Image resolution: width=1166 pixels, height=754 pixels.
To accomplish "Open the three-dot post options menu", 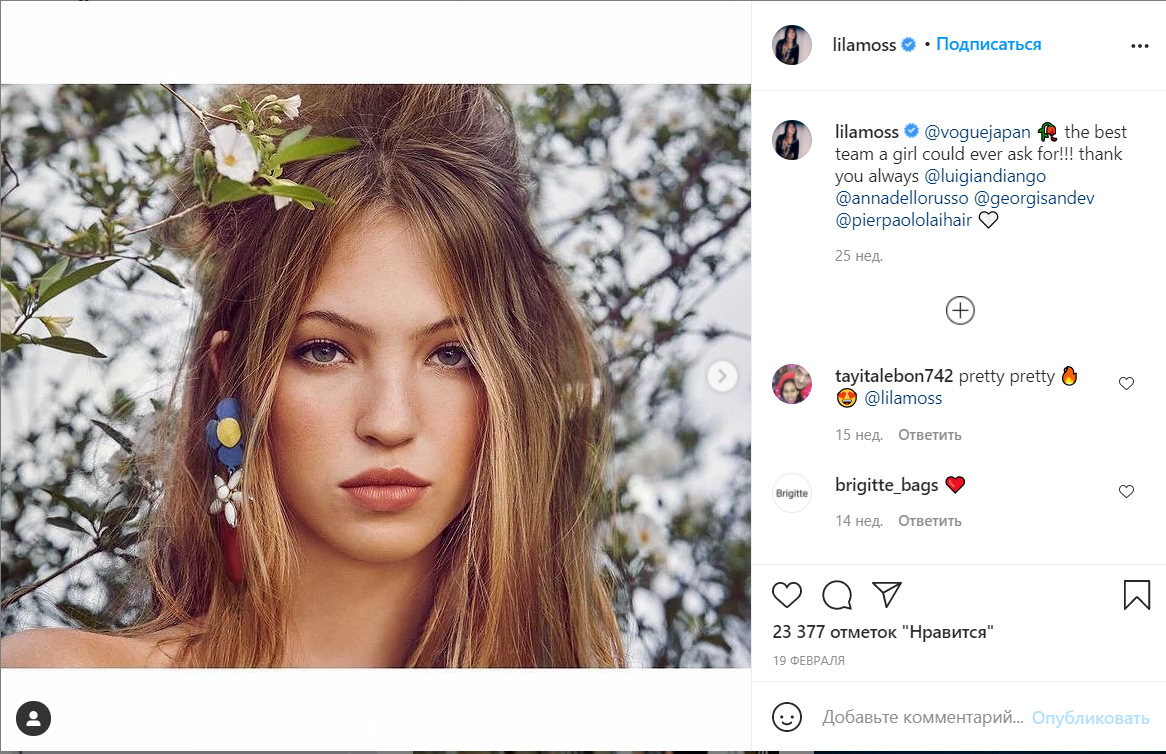I will [1140, 46].
